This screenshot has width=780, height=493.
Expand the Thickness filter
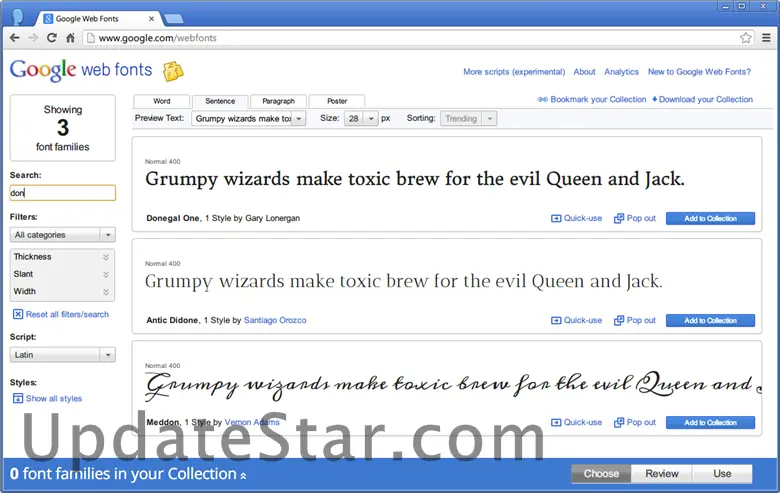(62, 257)
